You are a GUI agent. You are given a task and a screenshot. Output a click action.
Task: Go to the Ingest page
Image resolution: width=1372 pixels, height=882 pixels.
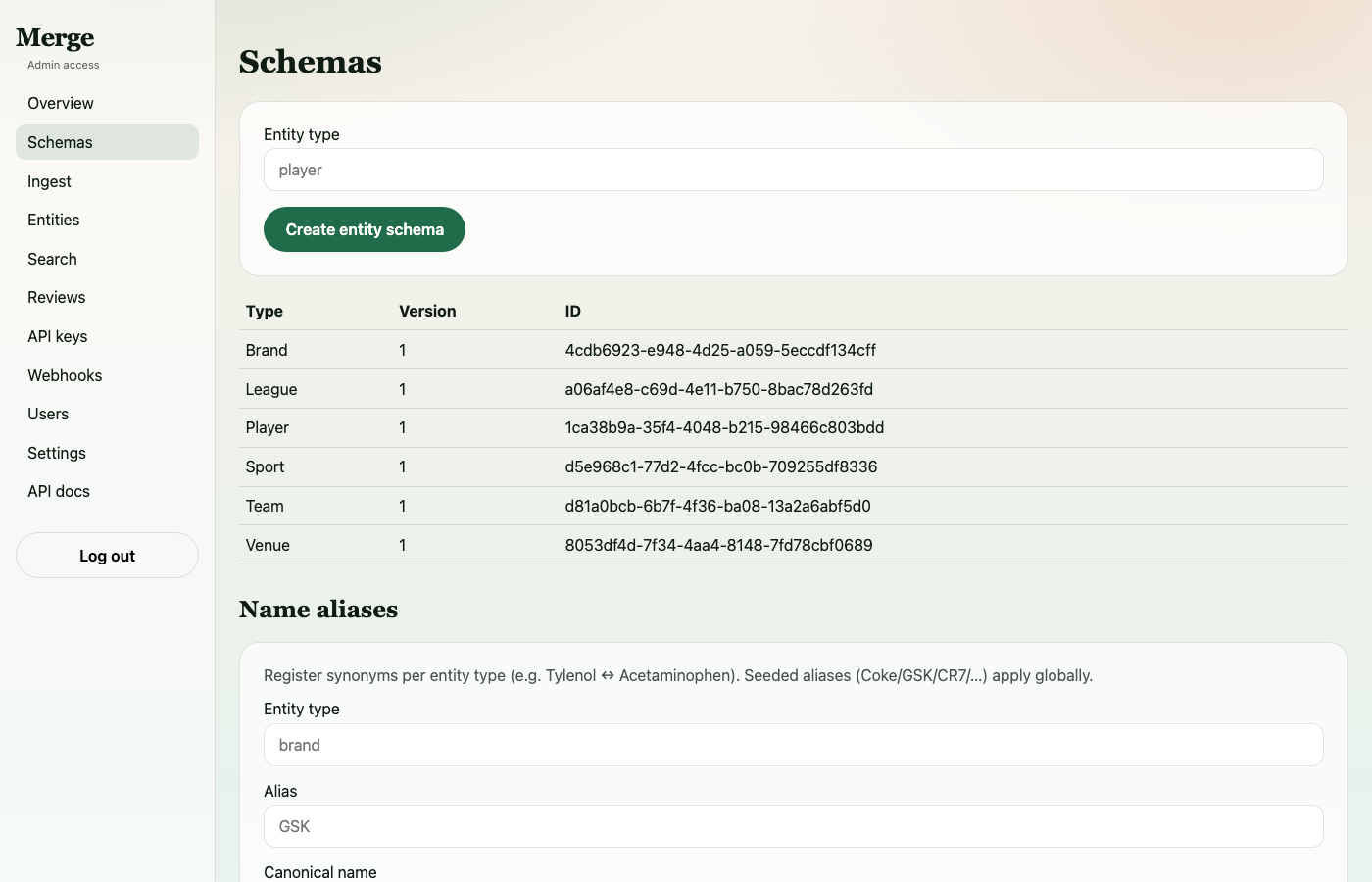click(107, 181)
